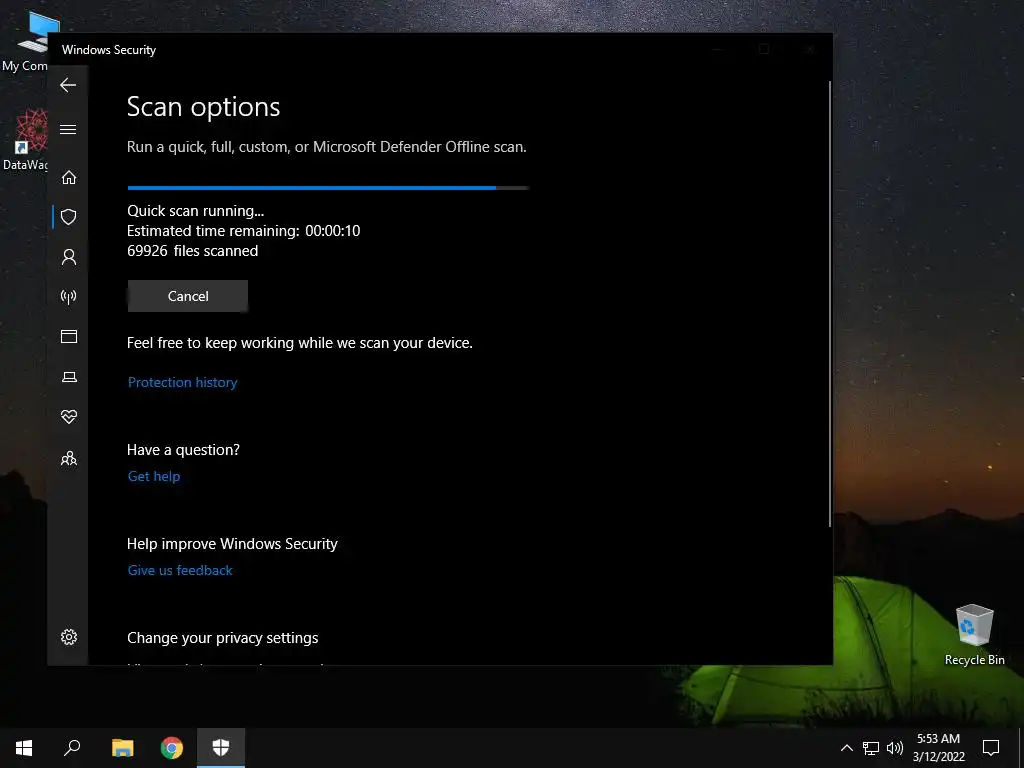Open Family options icon
Viewport: 1024px width, 768px height.
pos(69,458)
